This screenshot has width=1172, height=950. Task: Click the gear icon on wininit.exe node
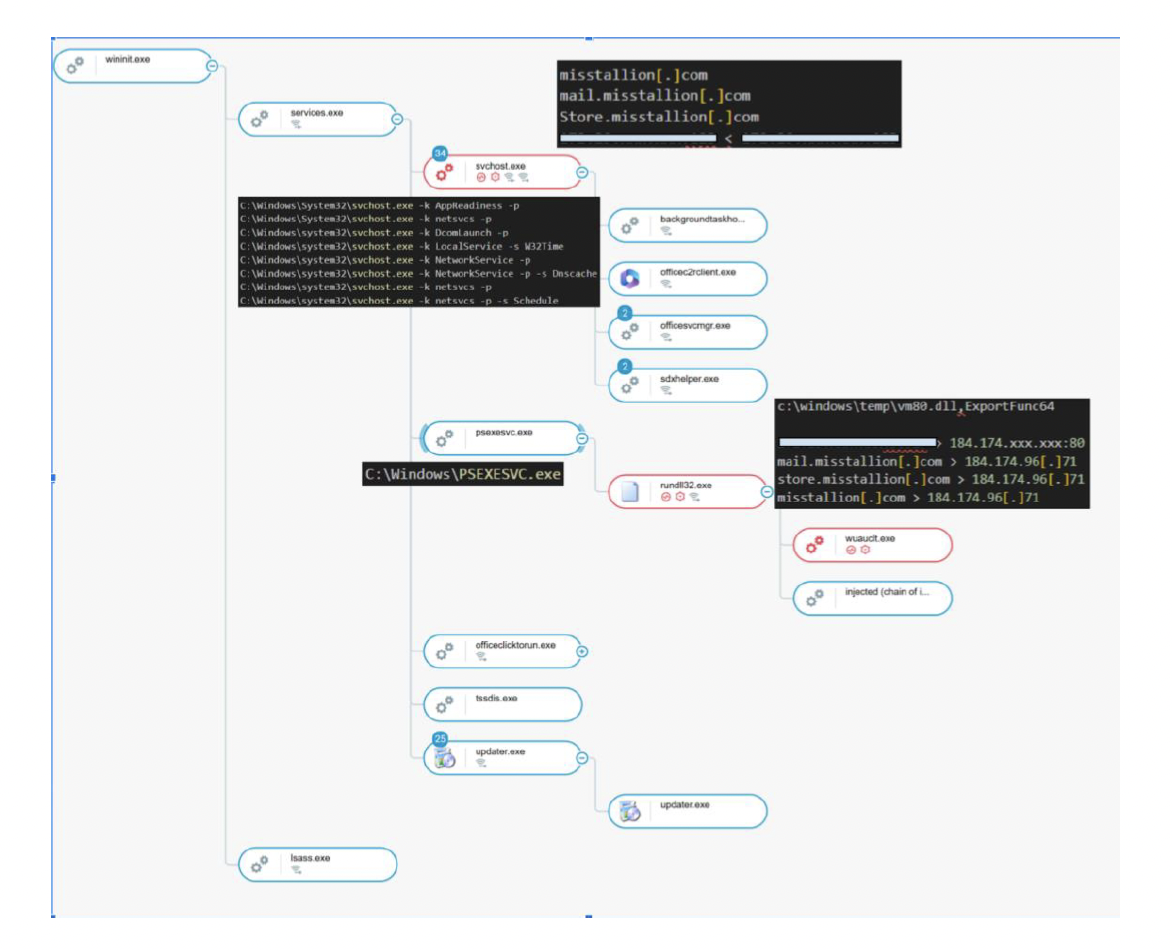[x=75, y=66]
